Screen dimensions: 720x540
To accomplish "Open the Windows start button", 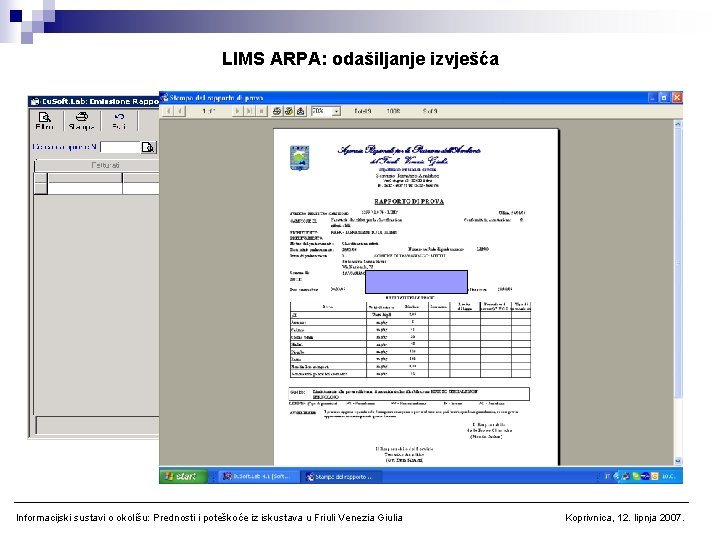I will click(183, 476).
